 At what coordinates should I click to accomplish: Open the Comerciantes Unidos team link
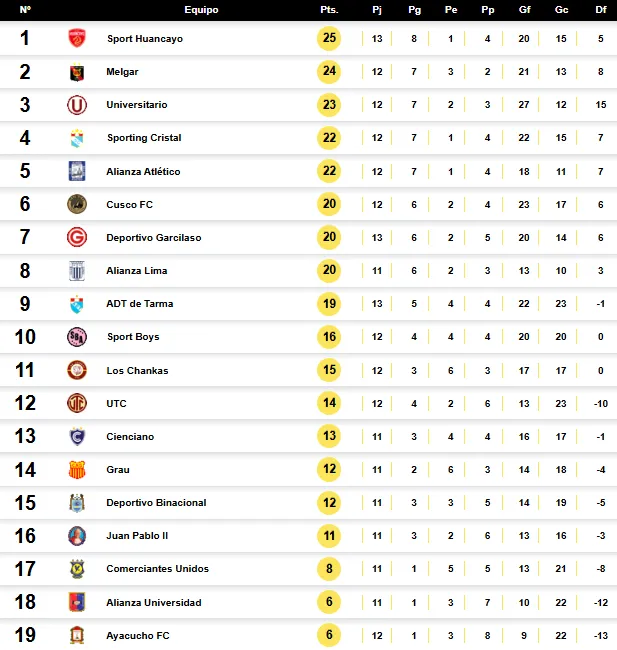(158, 568)
